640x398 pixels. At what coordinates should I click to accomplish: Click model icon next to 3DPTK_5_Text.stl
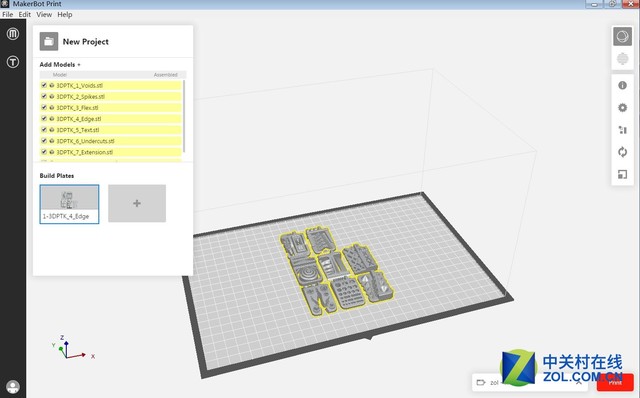pos(52,129)
